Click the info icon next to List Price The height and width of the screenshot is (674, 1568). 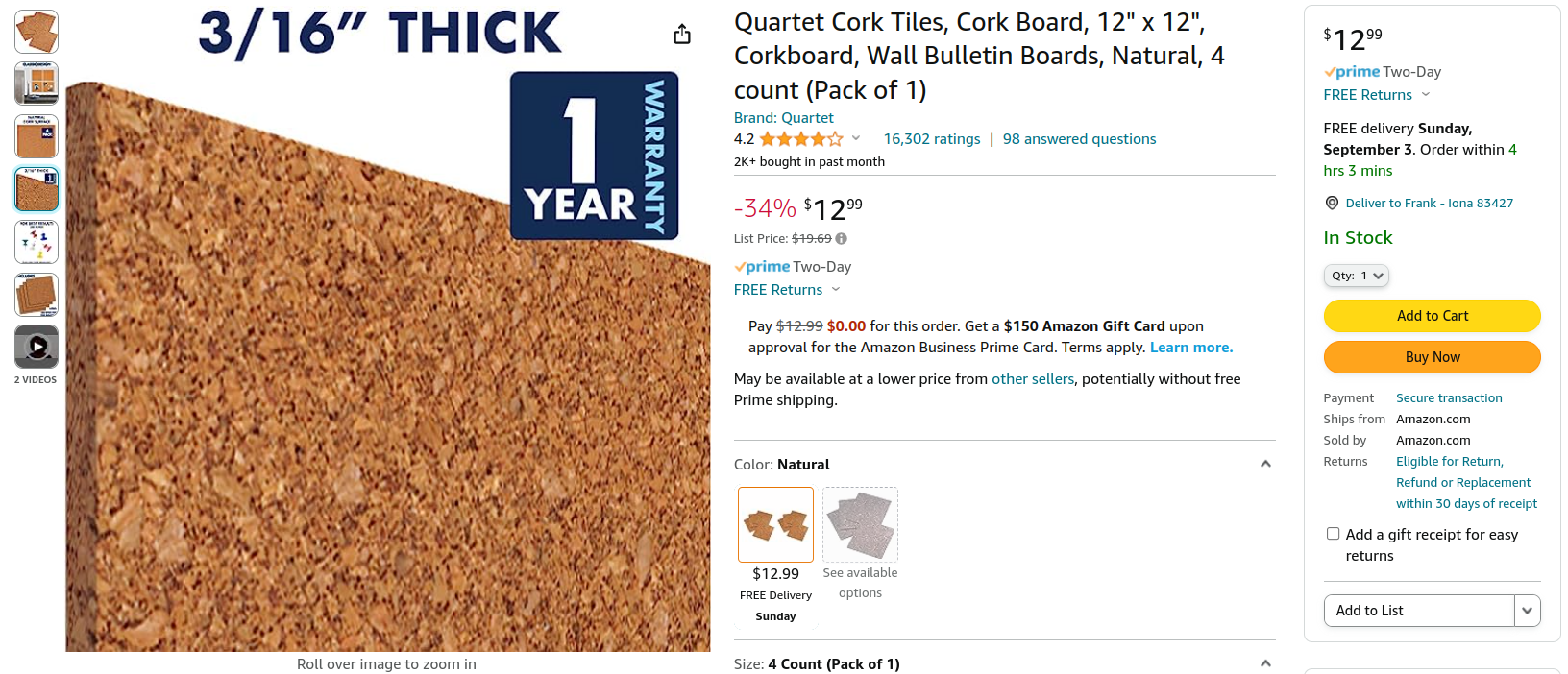(x=841, y=238)
